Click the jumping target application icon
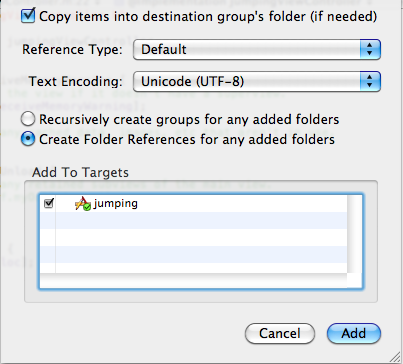Screen dimensions: 403x364 83,203
